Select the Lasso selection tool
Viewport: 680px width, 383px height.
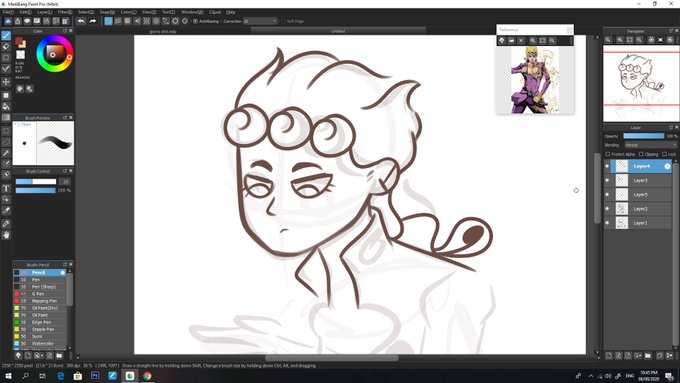[6, 142]
